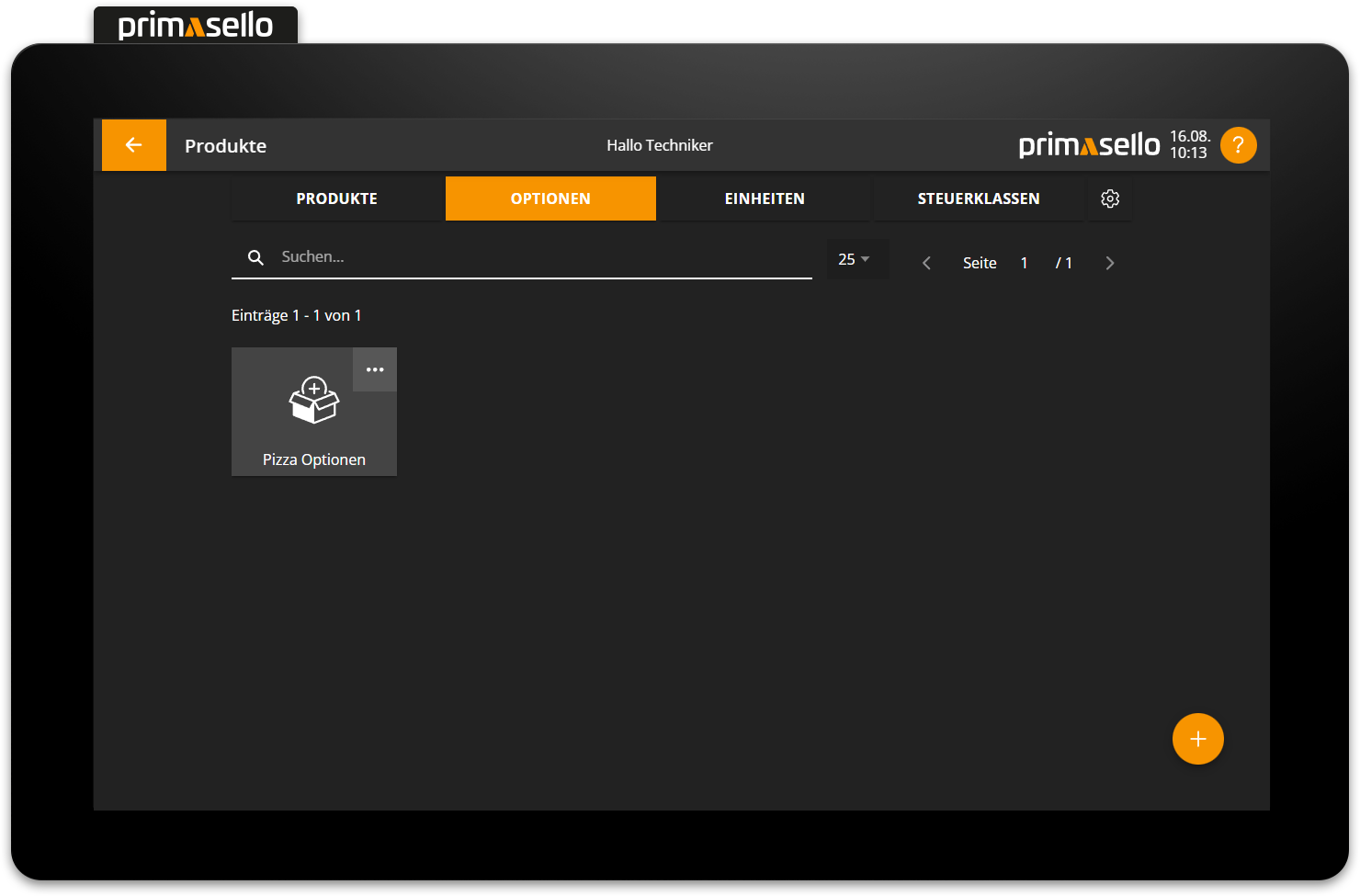Expand the 25 entries-per-page dropdown
The height and width of the screenshot is (896, 1360).
click(x=856, y=259)
